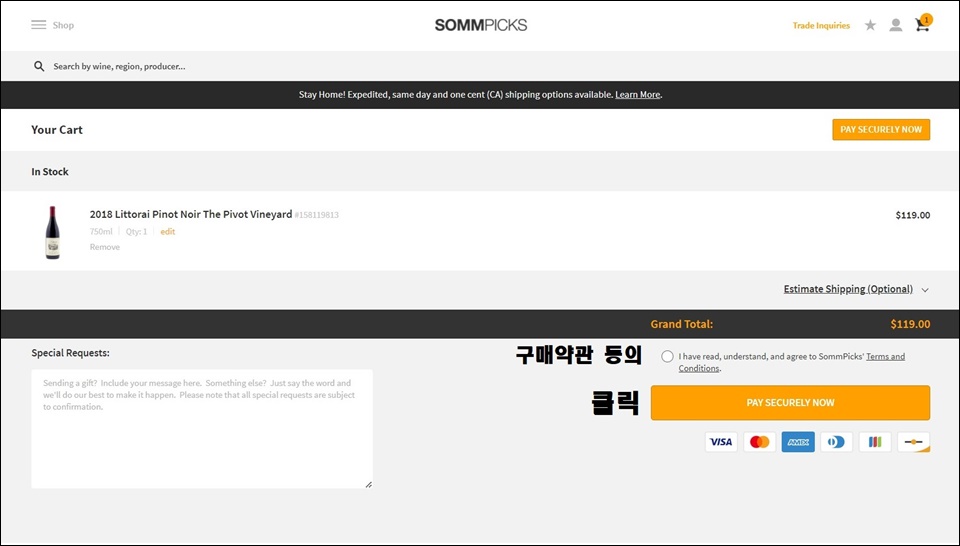Click the 750ml size text
The image size is (960, 546).
[x=101, y=231]
